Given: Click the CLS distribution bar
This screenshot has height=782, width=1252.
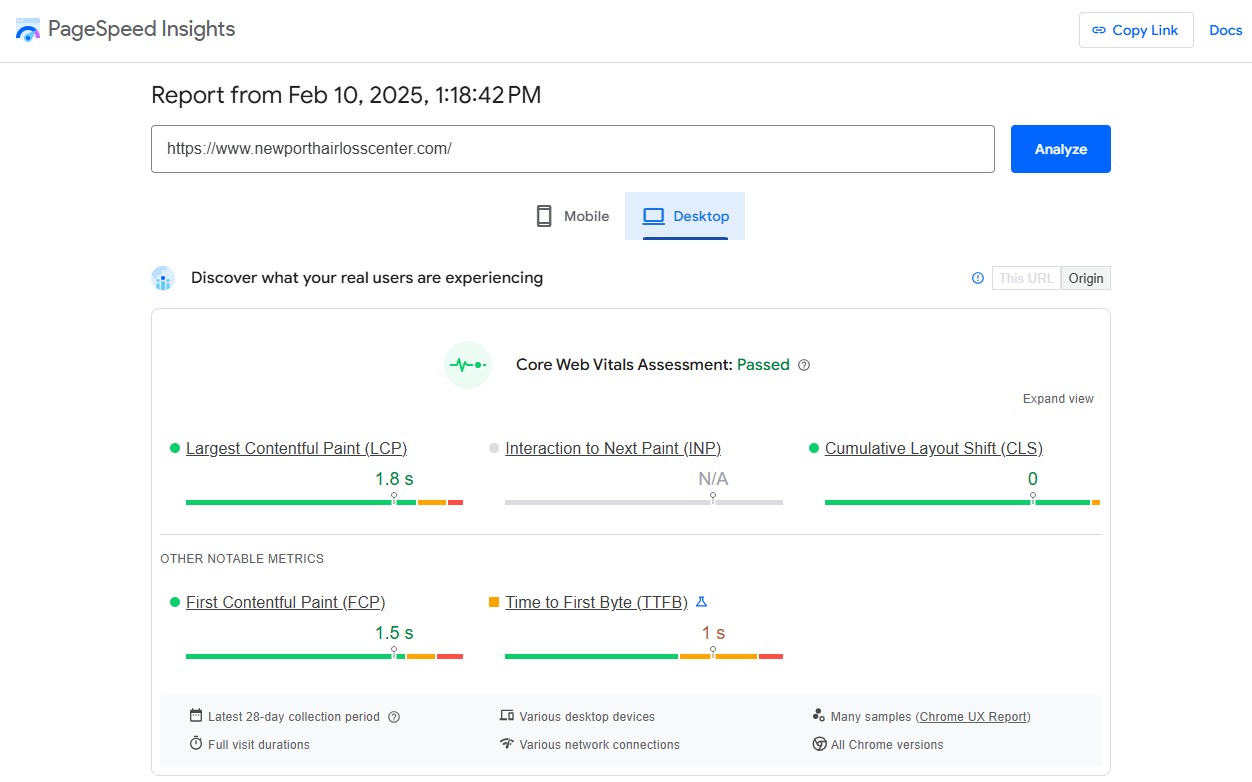Looking at the screenshot, I should [x=962, y=502].
